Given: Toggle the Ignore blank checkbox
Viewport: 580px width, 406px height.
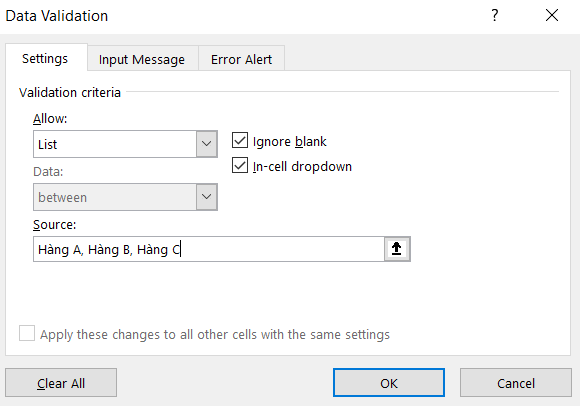Looking at the screenshot, I should [240, 141].
